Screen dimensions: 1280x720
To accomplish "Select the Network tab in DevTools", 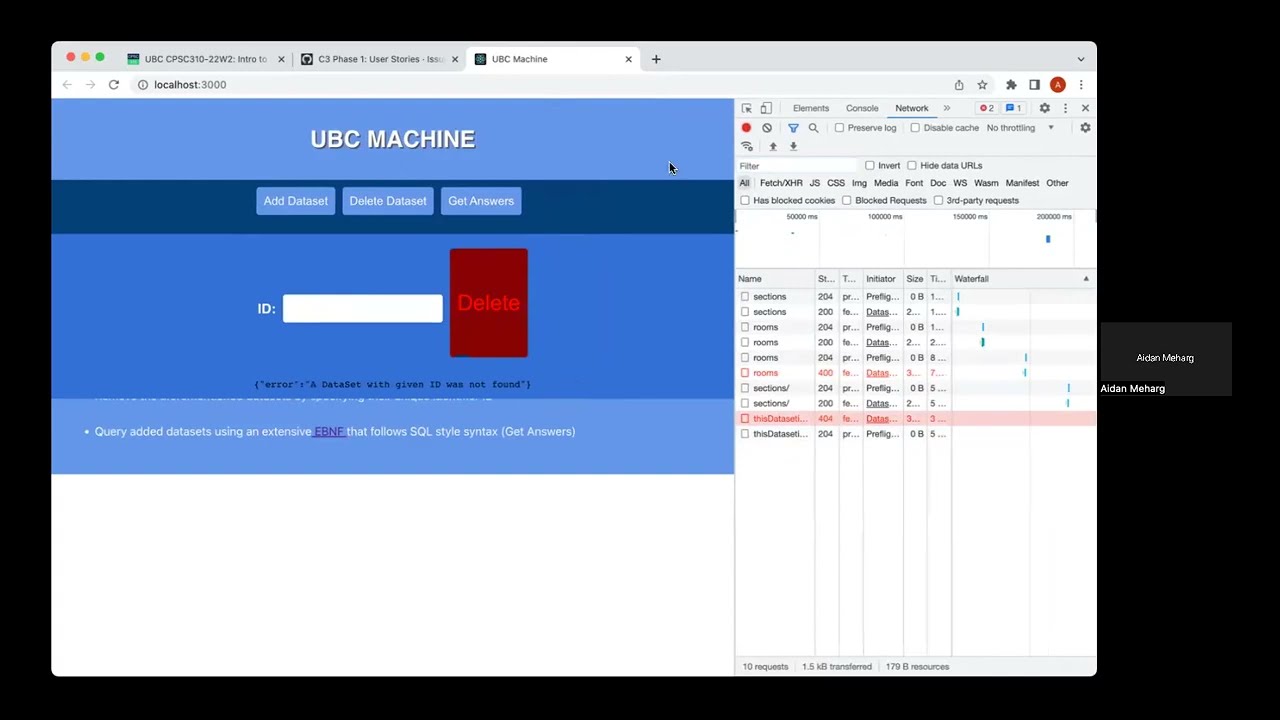I will (912, 108).
